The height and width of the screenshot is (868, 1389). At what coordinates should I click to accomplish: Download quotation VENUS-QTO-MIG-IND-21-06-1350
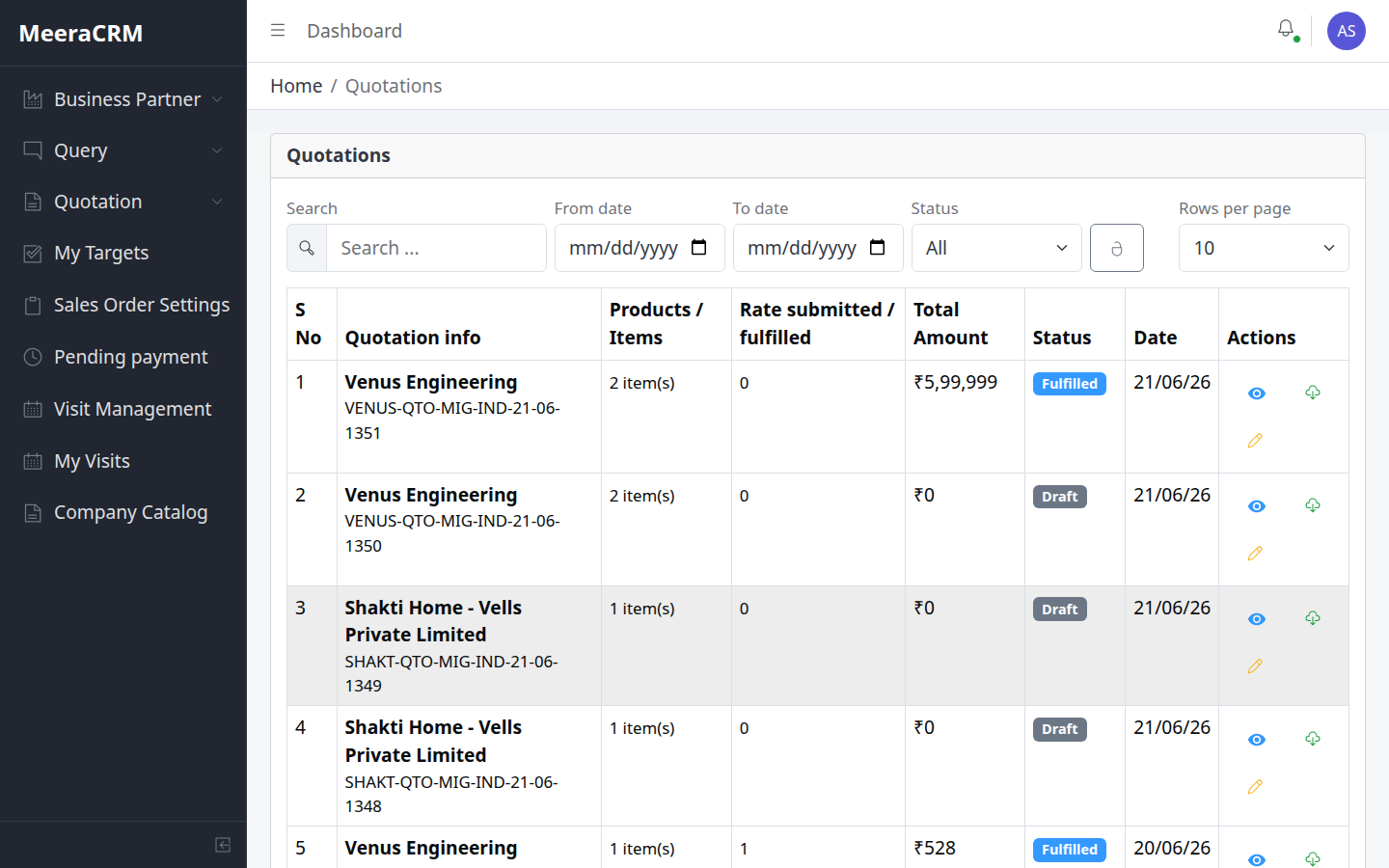[x=1313, y=505]
